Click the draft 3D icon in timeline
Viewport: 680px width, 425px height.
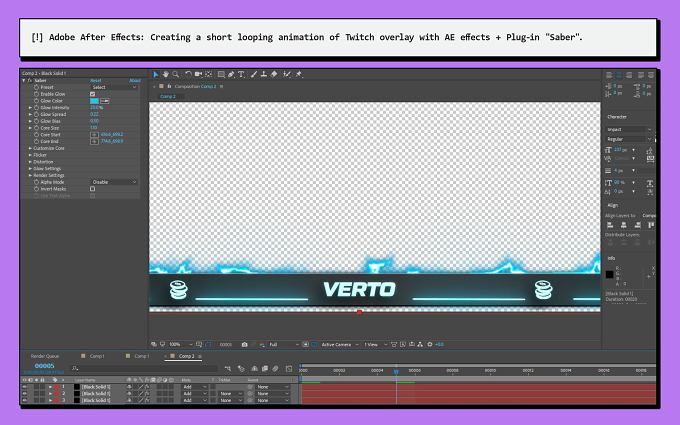tap(241, 369)
